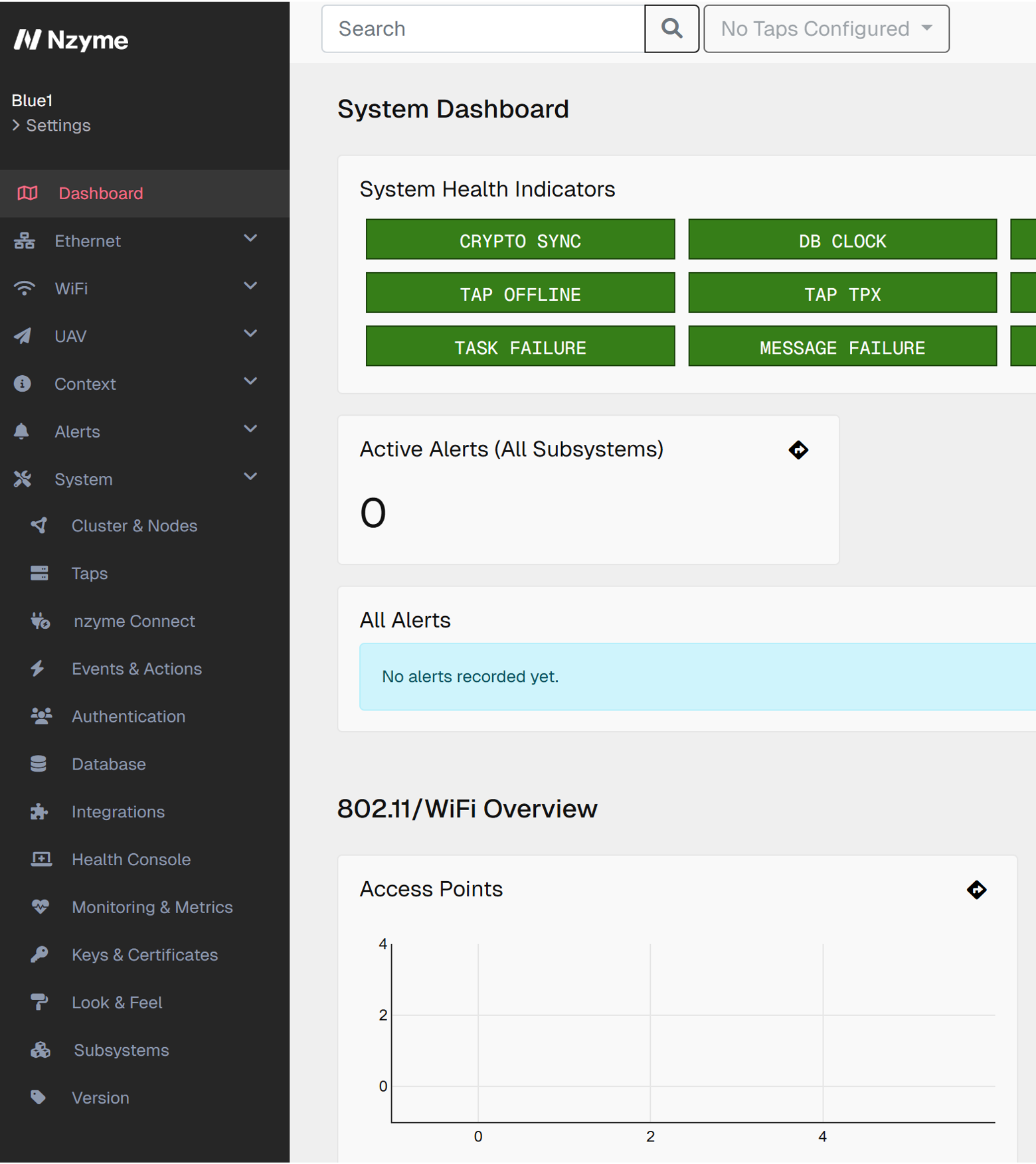Click the Monitoring & Metrics heartbeat icon

coord(40,907)
